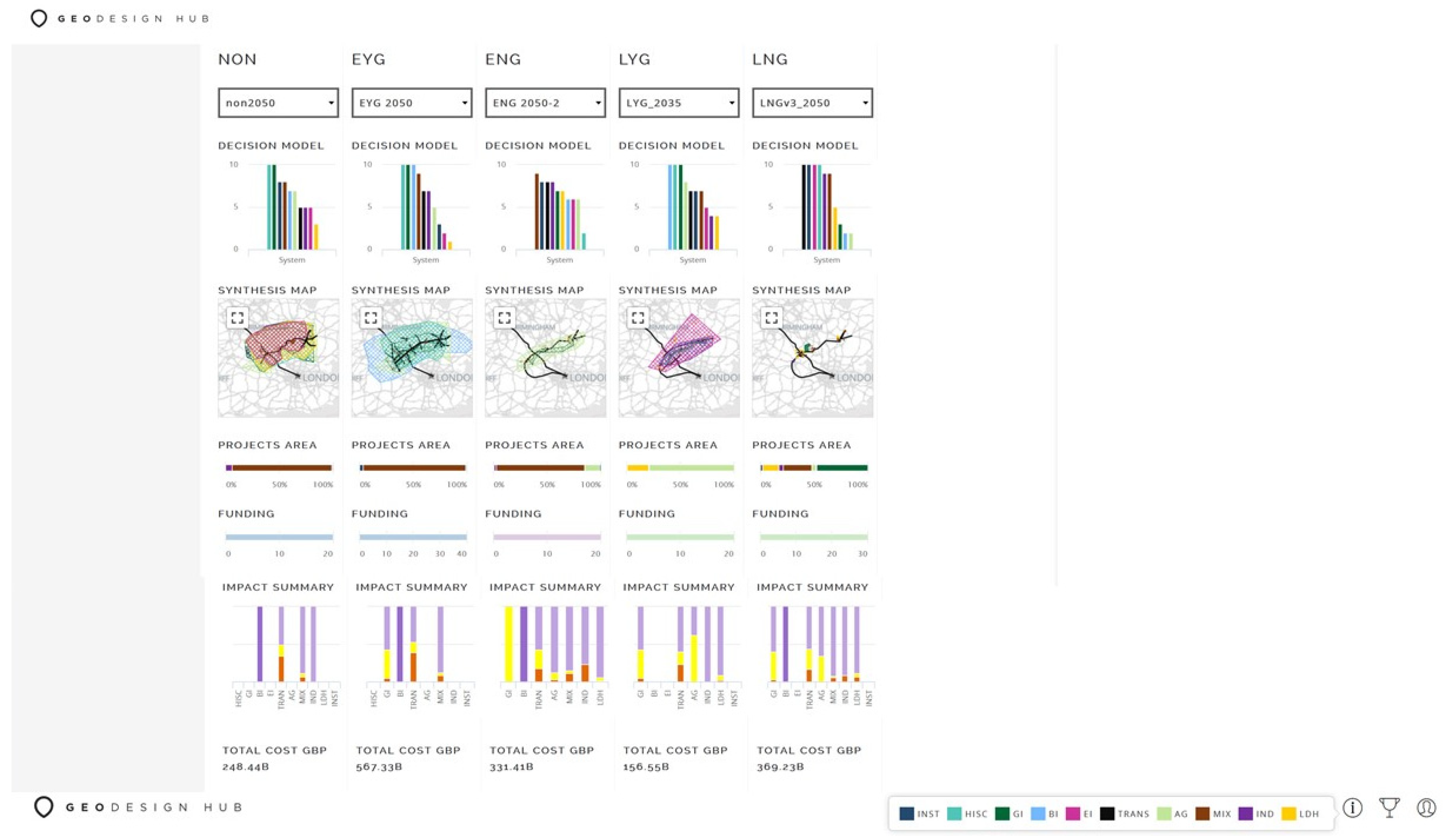
Task: Open the LYG_2035 dropdown list
Action: click(679, 102)
